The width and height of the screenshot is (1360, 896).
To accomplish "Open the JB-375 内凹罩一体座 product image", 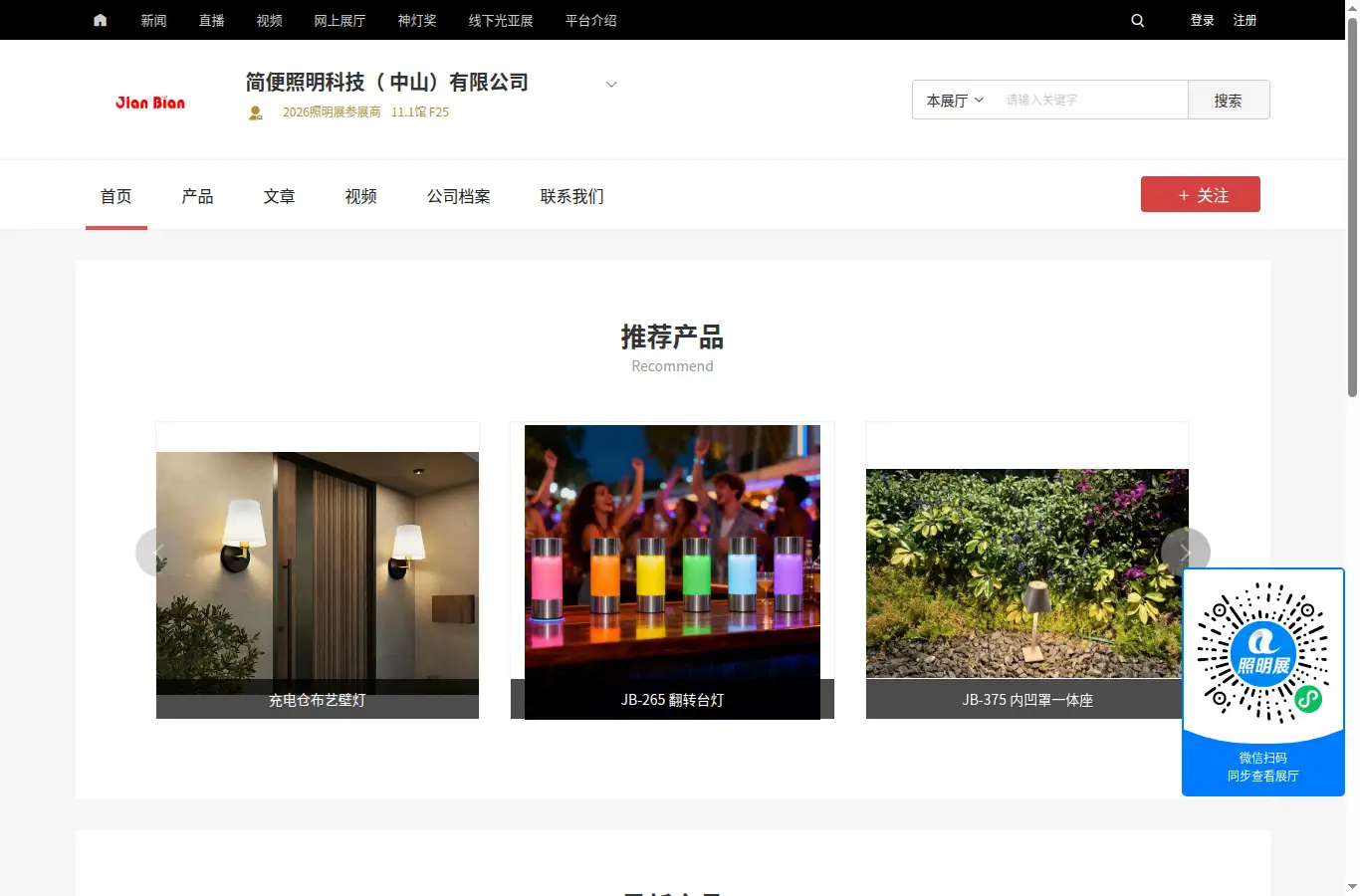I will [1027, 573].
